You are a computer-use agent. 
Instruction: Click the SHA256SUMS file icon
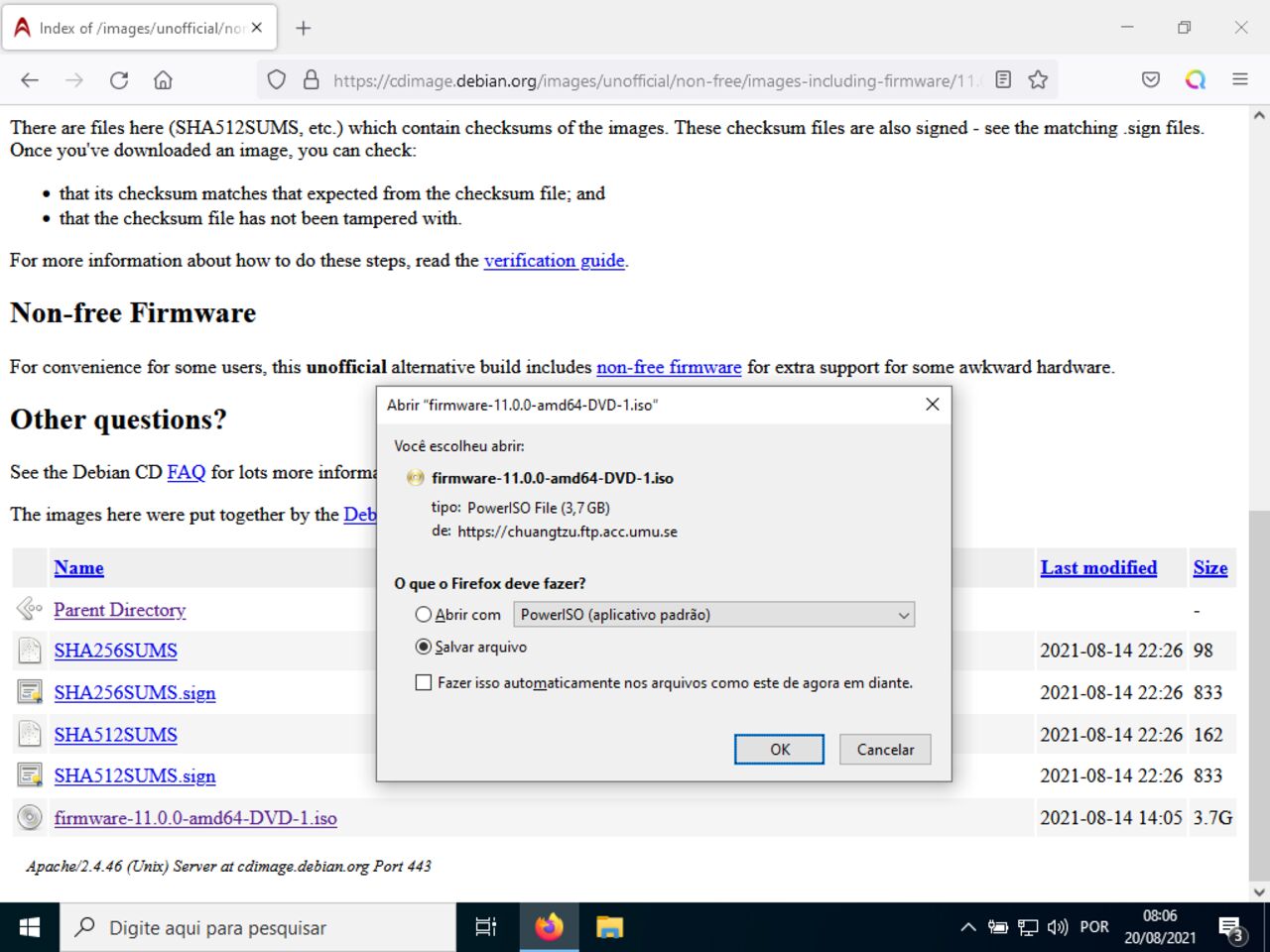coord(30,651)
